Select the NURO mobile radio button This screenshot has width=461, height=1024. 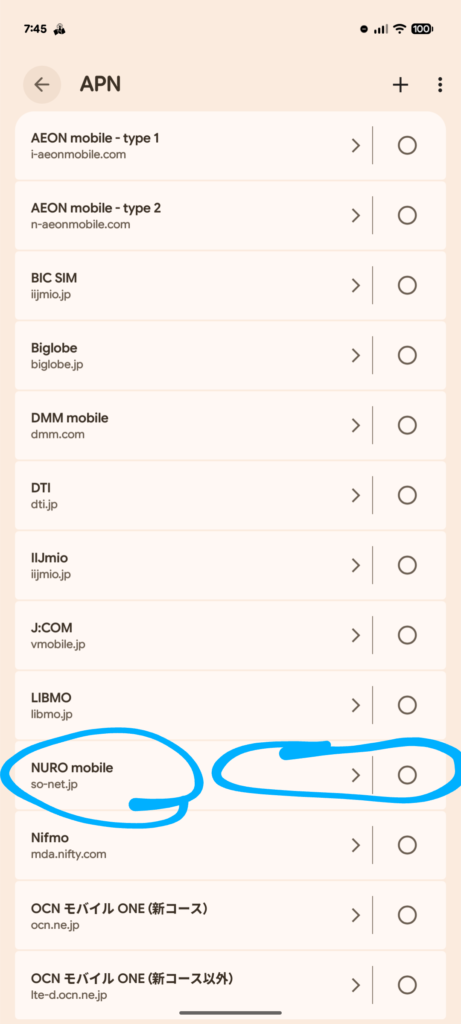click(407, 775)
